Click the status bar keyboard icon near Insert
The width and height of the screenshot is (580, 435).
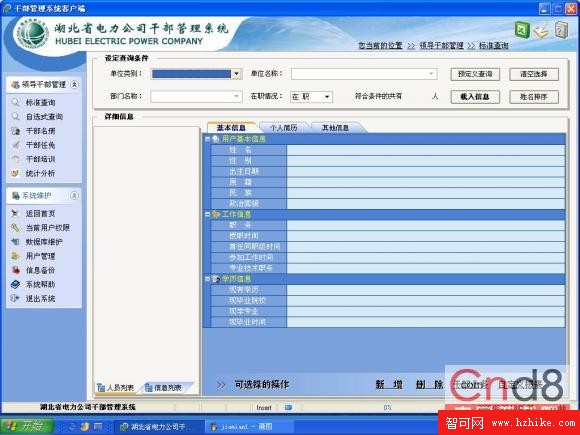tap(288, 407)
